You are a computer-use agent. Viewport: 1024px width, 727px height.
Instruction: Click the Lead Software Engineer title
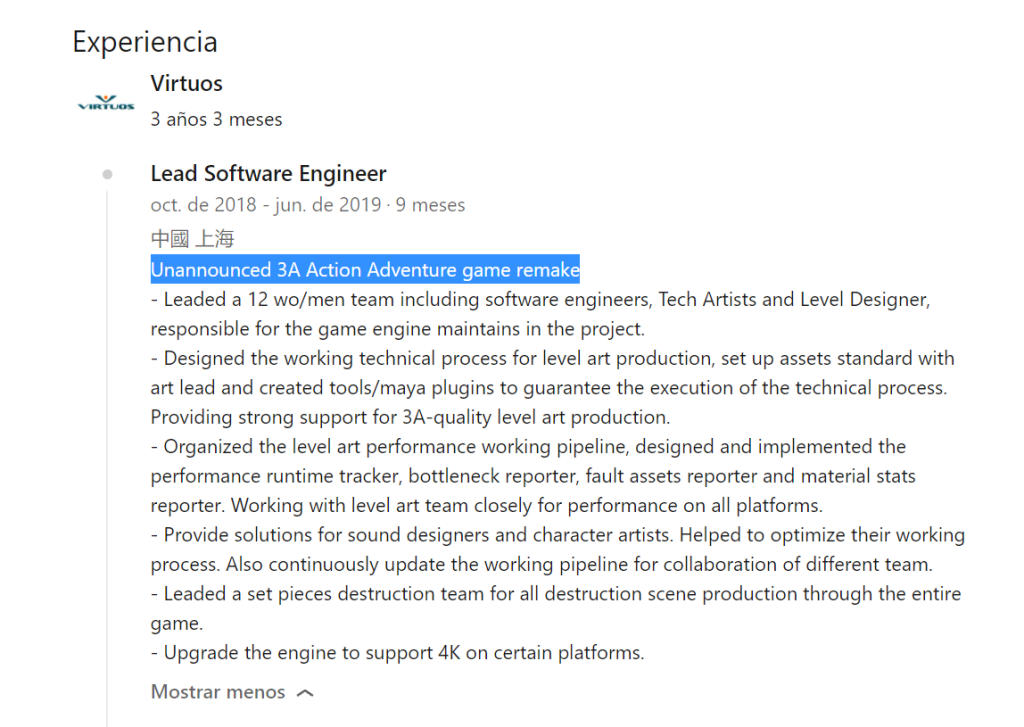click(x=268, y=174)
